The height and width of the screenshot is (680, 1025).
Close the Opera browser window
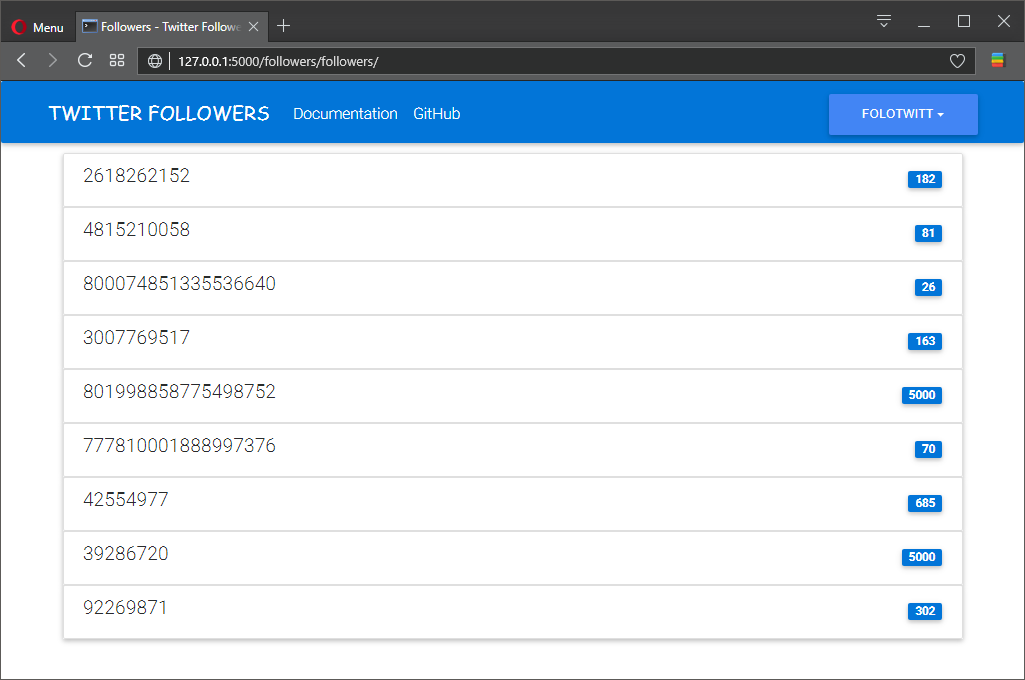coord(1004,22)
